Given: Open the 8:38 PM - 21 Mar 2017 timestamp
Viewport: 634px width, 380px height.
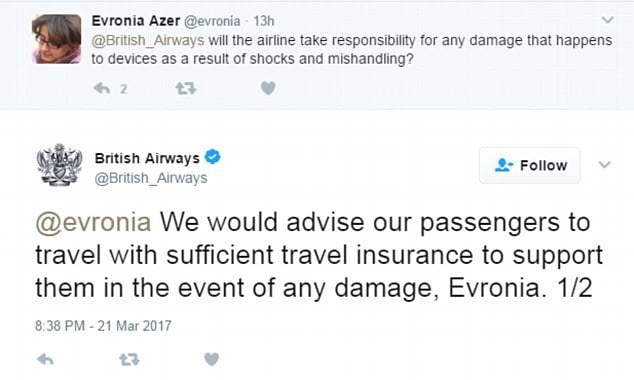Looking at the screenshot, I should pos(104,326).
